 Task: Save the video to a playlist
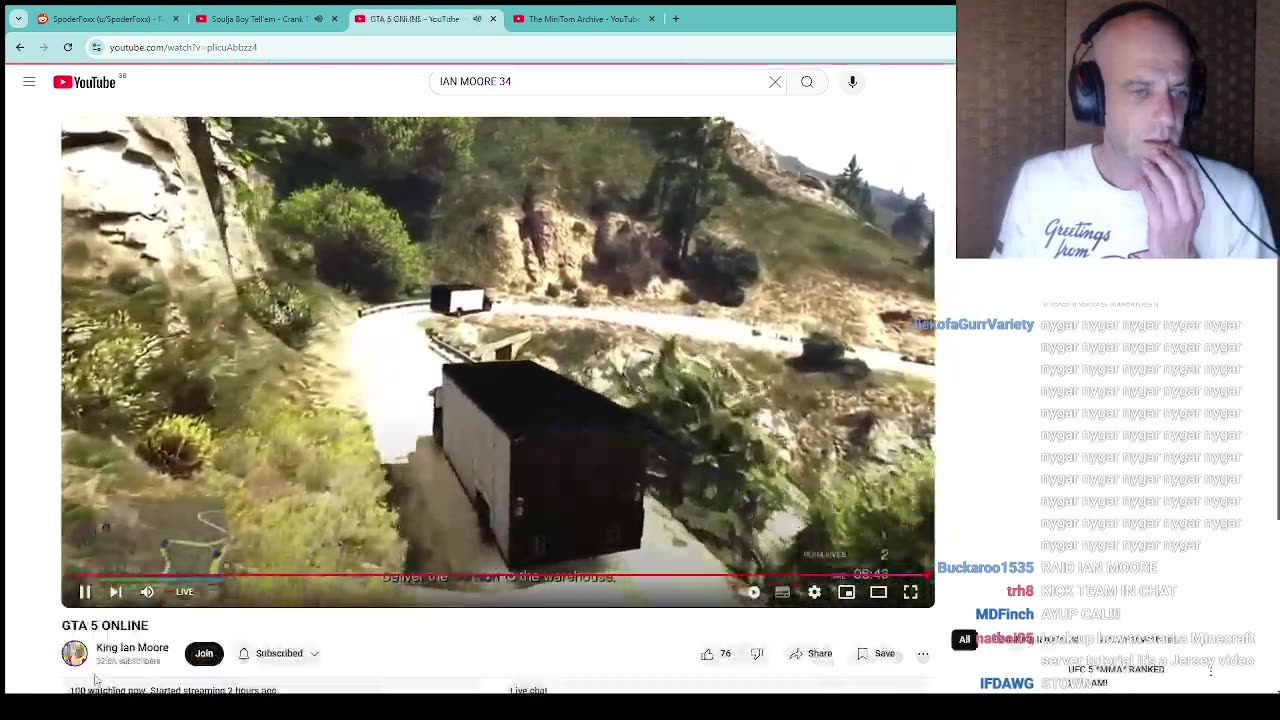click(x=876, y=654)
